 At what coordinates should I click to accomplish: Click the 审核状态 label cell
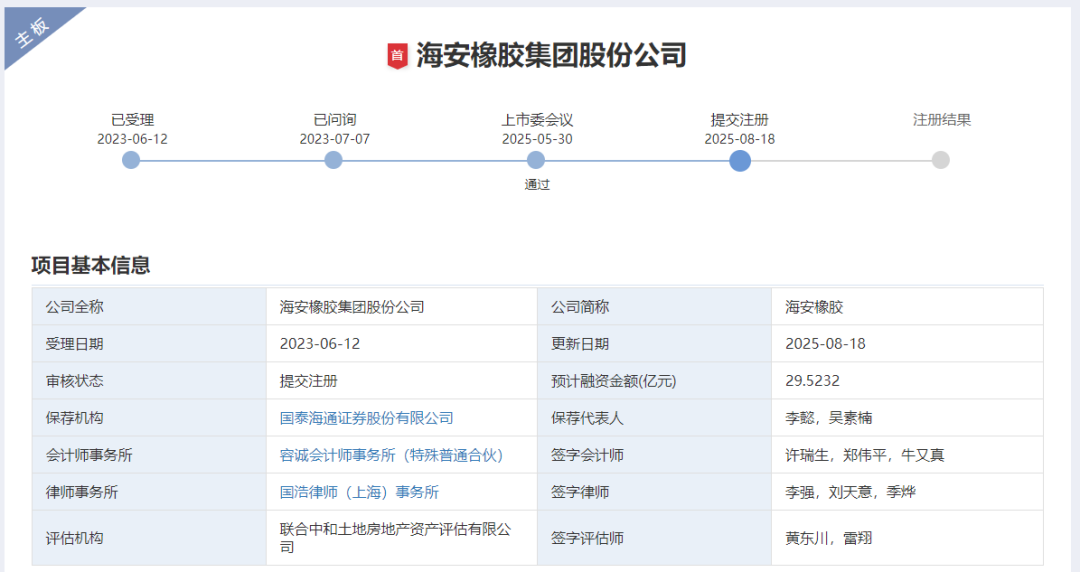pos(149,381)
